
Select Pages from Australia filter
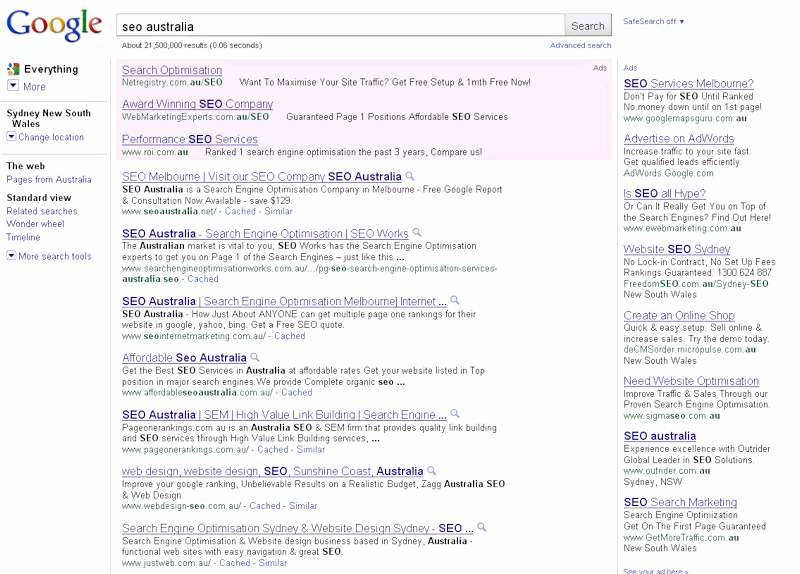click(49, 180)
